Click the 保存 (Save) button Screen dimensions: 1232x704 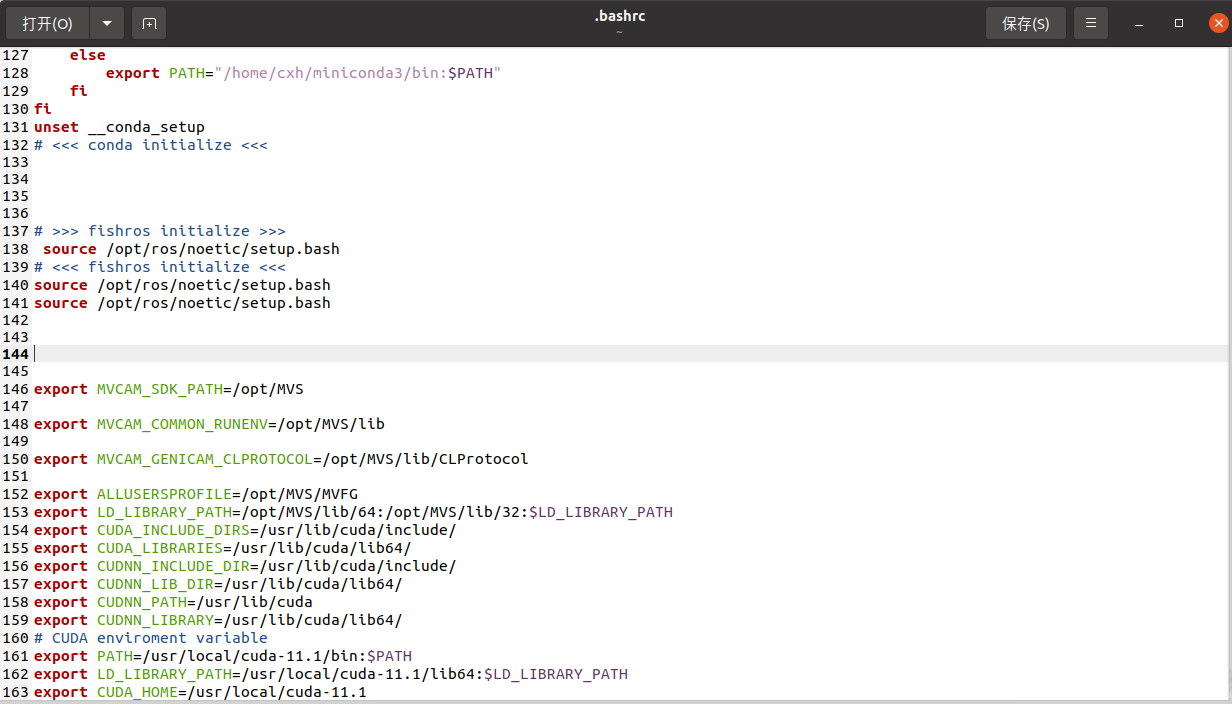(x=1025, y=23)
